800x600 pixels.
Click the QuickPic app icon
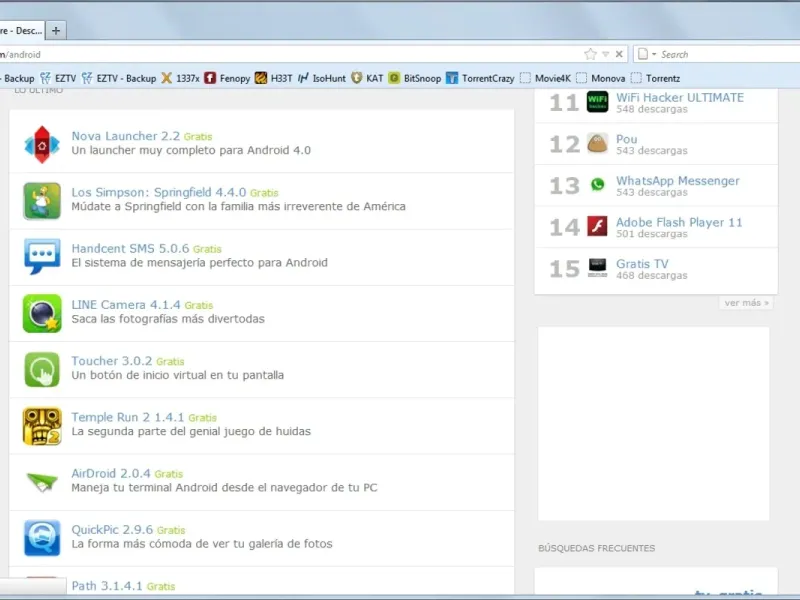(42, 538)
